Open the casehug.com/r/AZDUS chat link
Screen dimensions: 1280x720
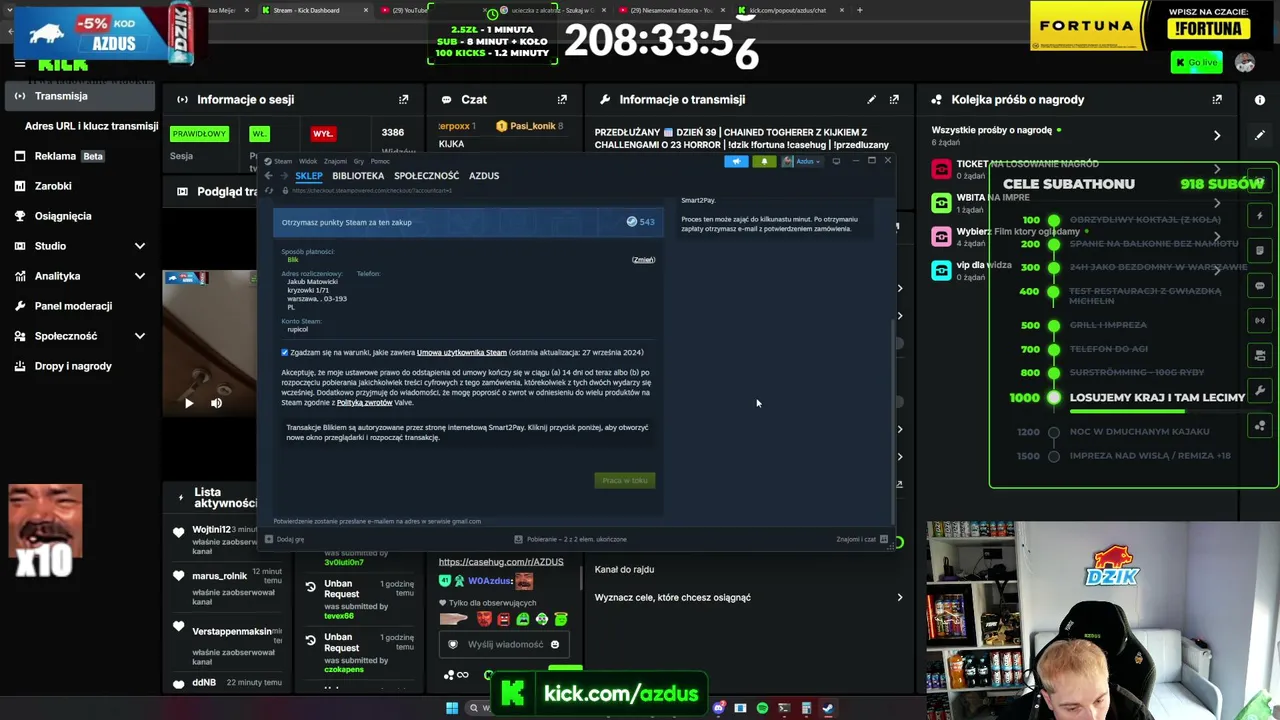(501, 562)
